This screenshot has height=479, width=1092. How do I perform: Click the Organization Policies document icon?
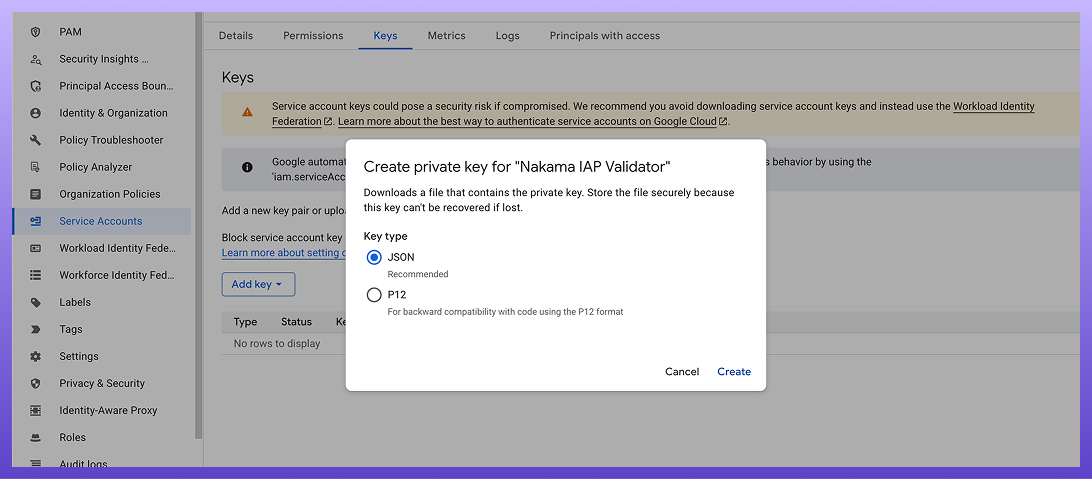pos(36,194)
